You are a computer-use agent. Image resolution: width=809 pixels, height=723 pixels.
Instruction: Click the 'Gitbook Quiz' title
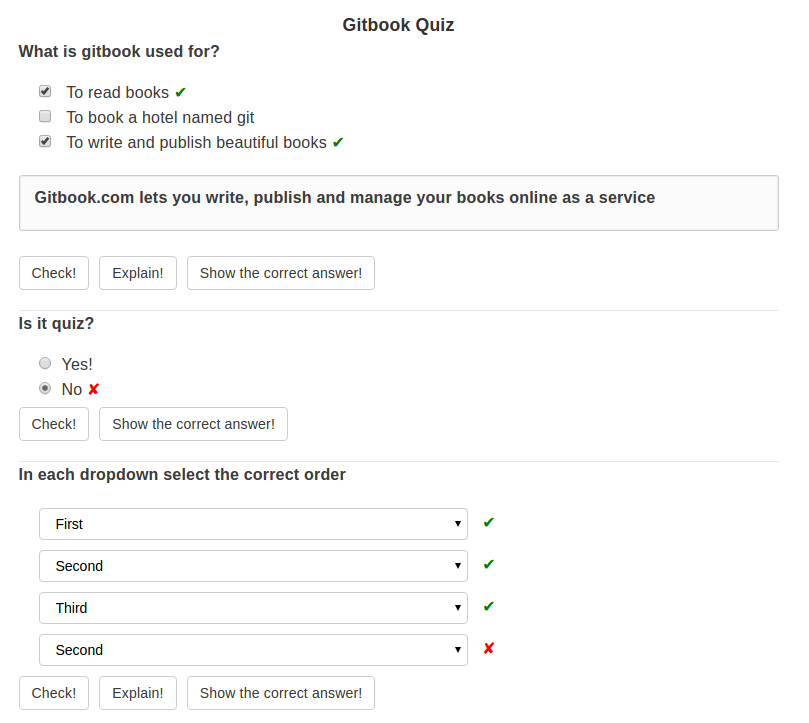398,25
